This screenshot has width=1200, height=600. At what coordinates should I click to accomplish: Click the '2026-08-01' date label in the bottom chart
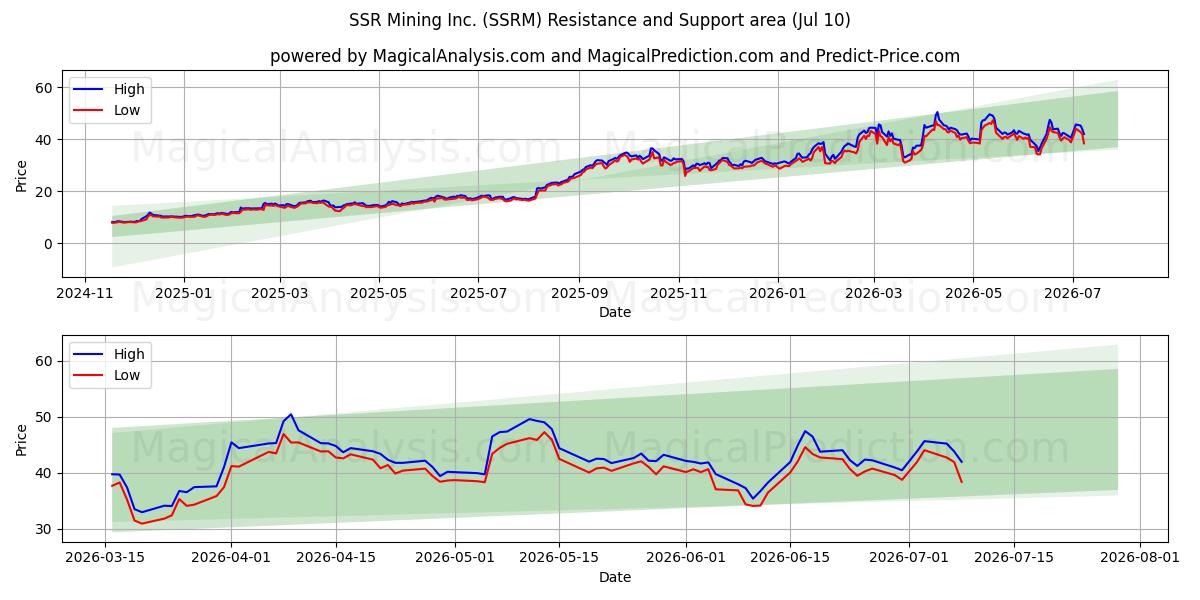(x=1140, y=559)
